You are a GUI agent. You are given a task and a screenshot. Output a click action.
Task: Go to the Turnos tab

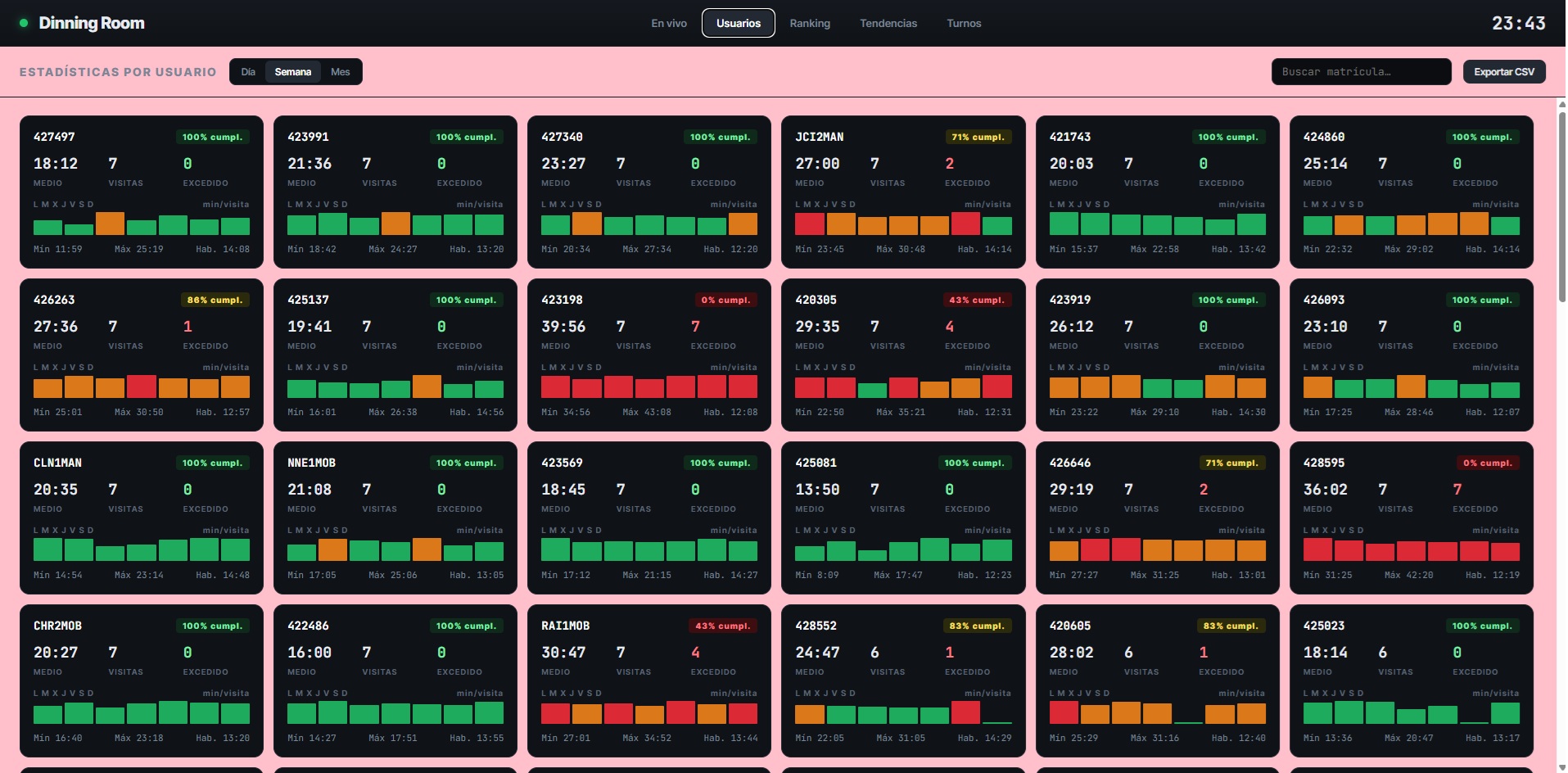(964, 23)
